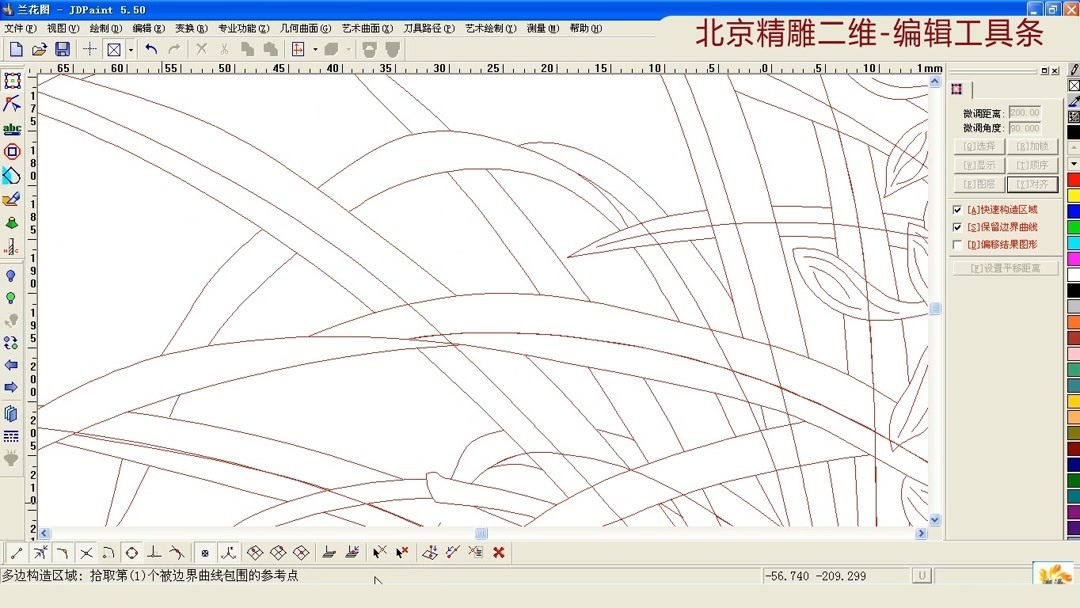Uncheck the [S]保留边界曲线 checkbox
1080x608 pixels.
coord(957,227)
